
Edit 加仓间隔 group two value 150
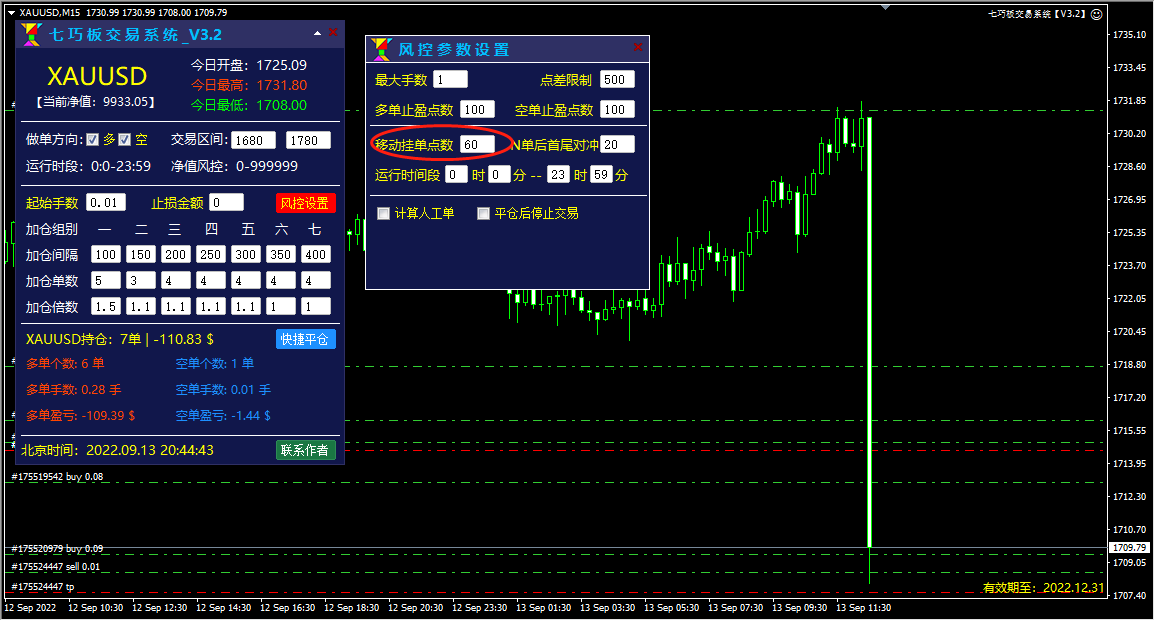[x=141, y=255]
